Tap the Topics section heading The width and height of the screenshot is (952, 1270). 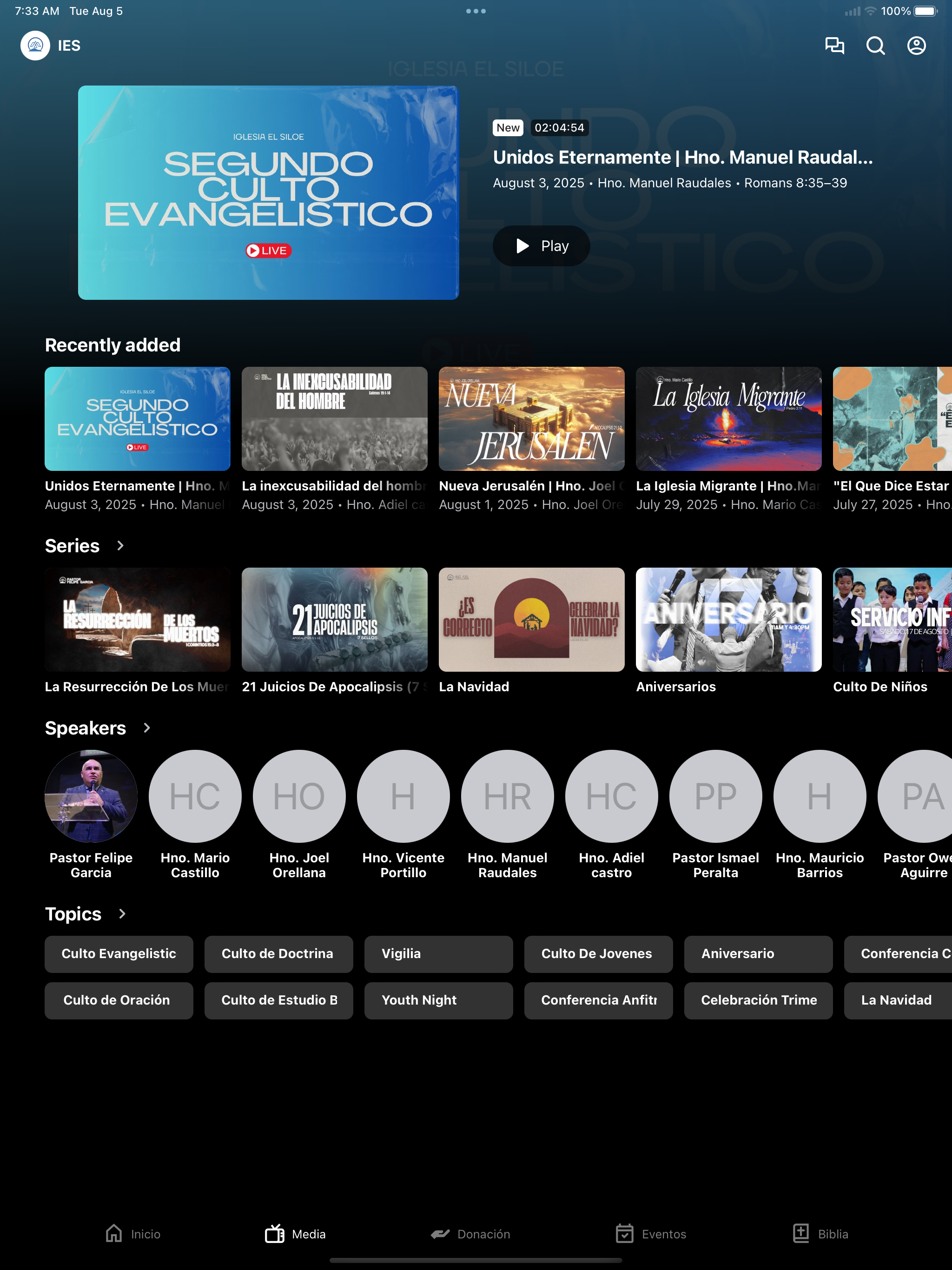[x=73, y=914]
